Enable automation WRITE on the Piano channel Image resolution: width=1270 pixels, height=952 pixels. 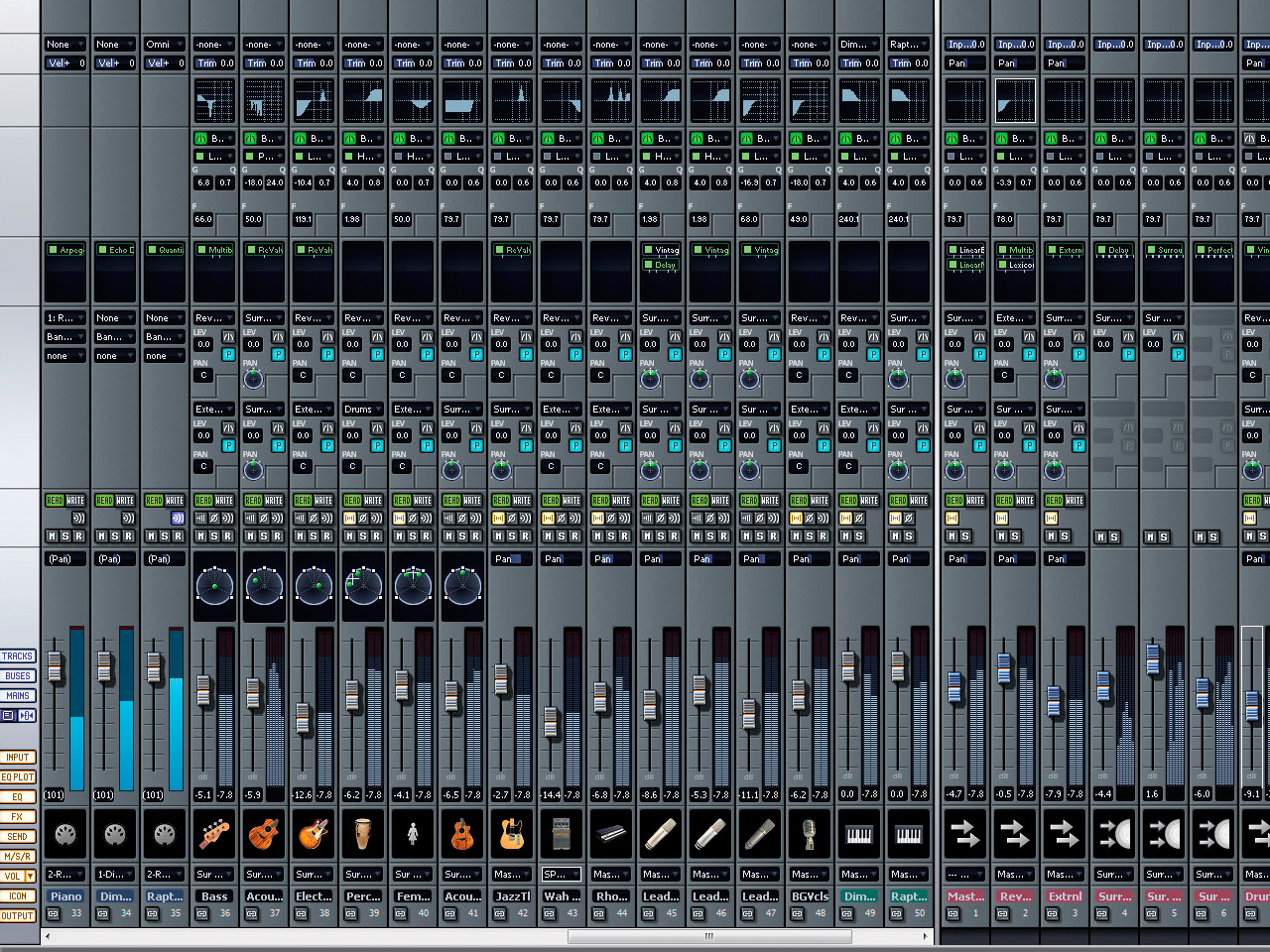click(x=75, y=500)
